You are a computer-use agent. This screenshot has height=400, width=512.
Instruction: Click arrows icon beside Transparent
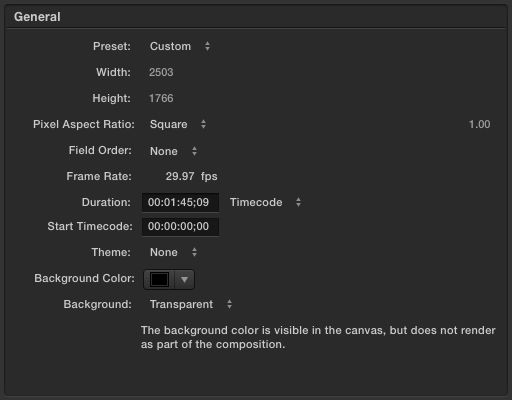point(229,304)
